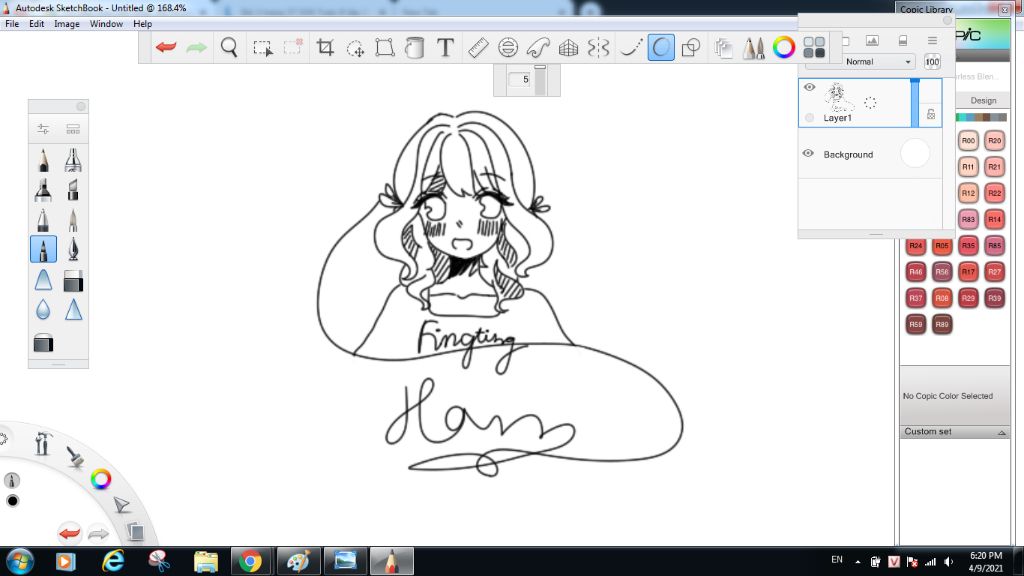1024x576 pixels.
Task: Open the Layer Editor from toolbar
Action: pyautogui.click(x=723, y=48)
